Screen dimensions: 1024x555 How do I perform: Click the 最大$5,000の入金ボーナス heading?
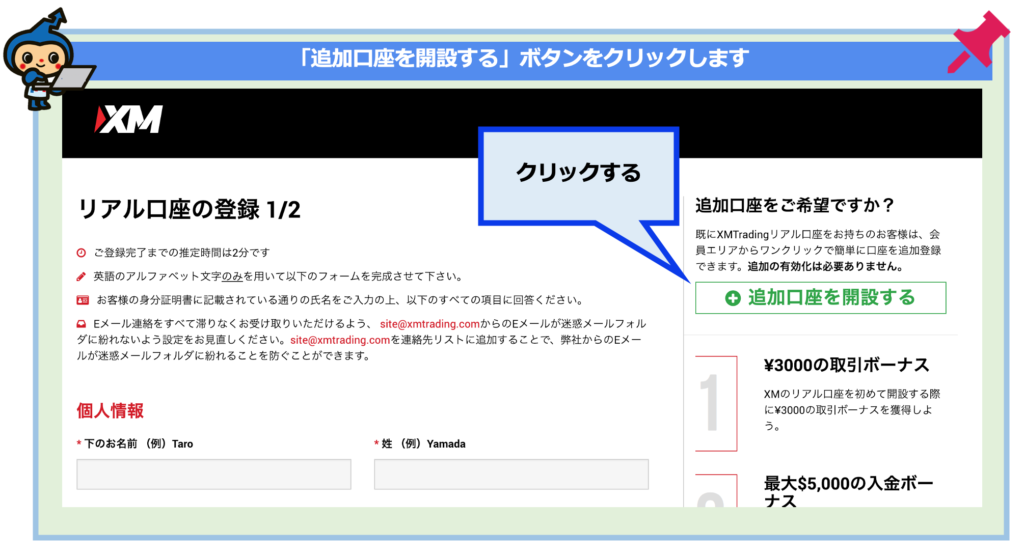tap(848, 493)
